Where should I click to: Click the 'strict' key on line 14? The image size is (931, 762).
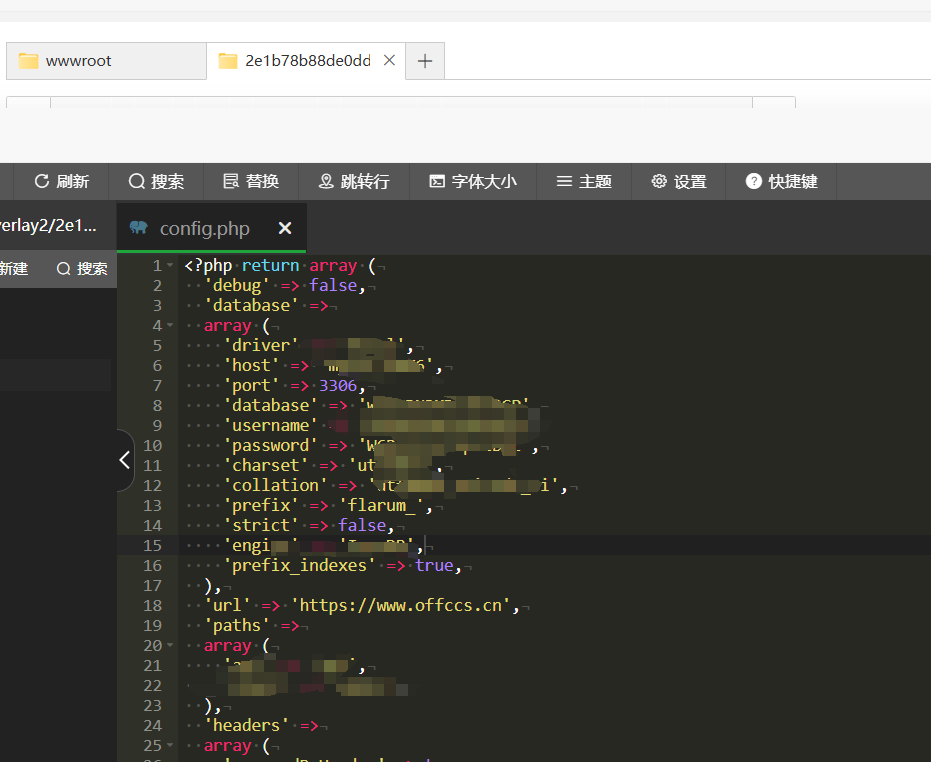pos(261,526)
